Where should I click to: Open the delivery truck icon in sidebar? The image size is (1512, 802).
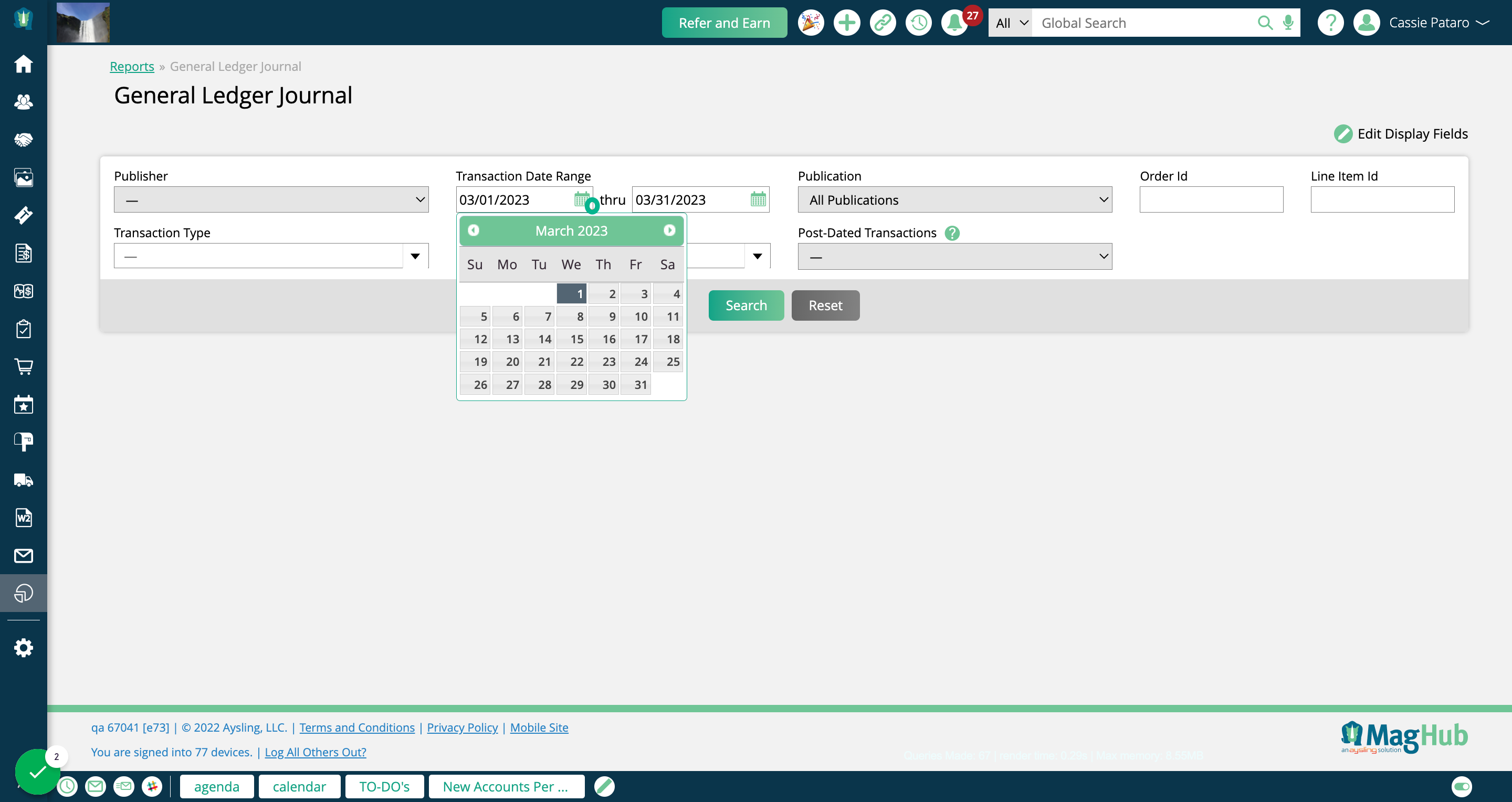[x=24, y=480]
